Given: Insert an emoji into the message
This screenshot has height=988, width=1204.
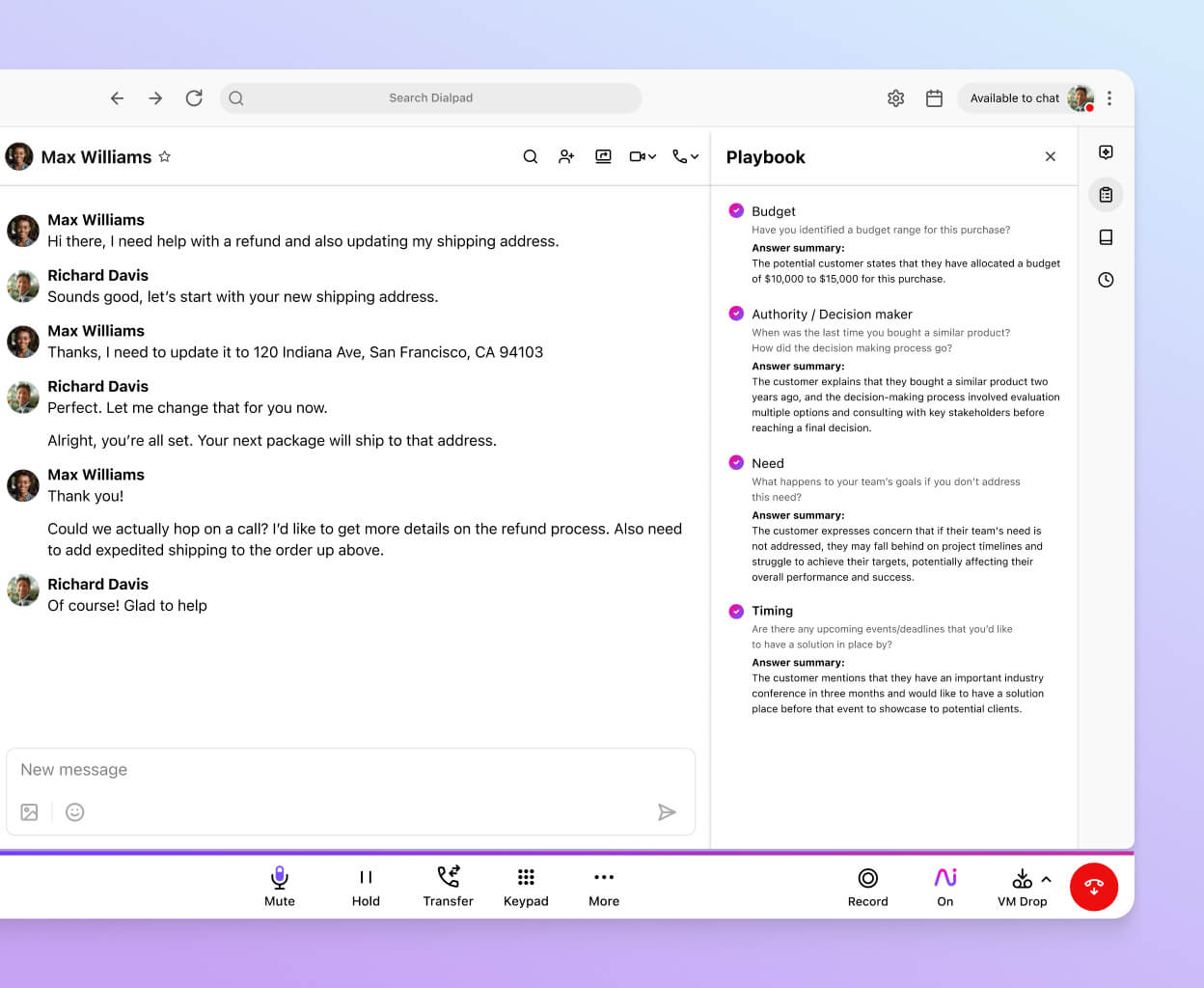Looking at the screenshot, I should pos(75,811).
